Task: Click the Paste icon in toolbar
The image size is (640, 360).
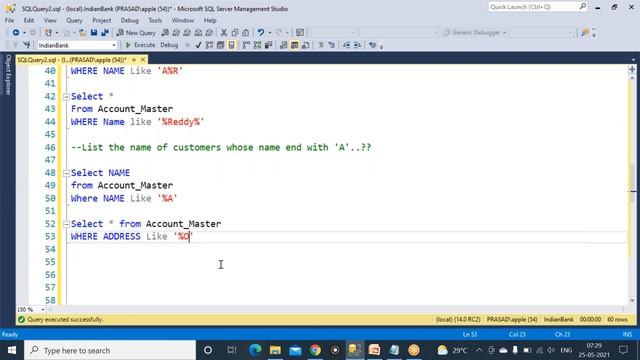Action: point(246,33)
